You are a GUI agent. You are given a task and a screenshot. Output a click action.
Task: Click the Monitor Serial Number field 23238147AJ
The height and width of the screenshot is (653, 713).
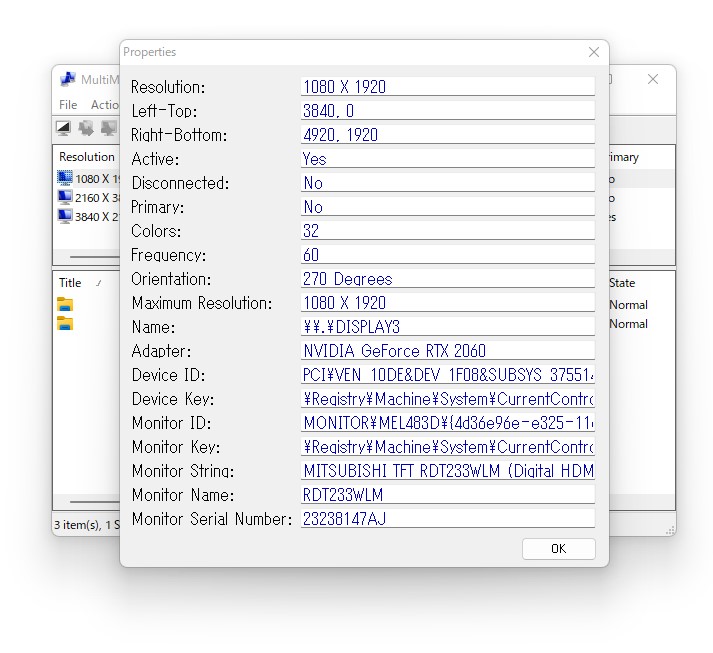(447, 519)
